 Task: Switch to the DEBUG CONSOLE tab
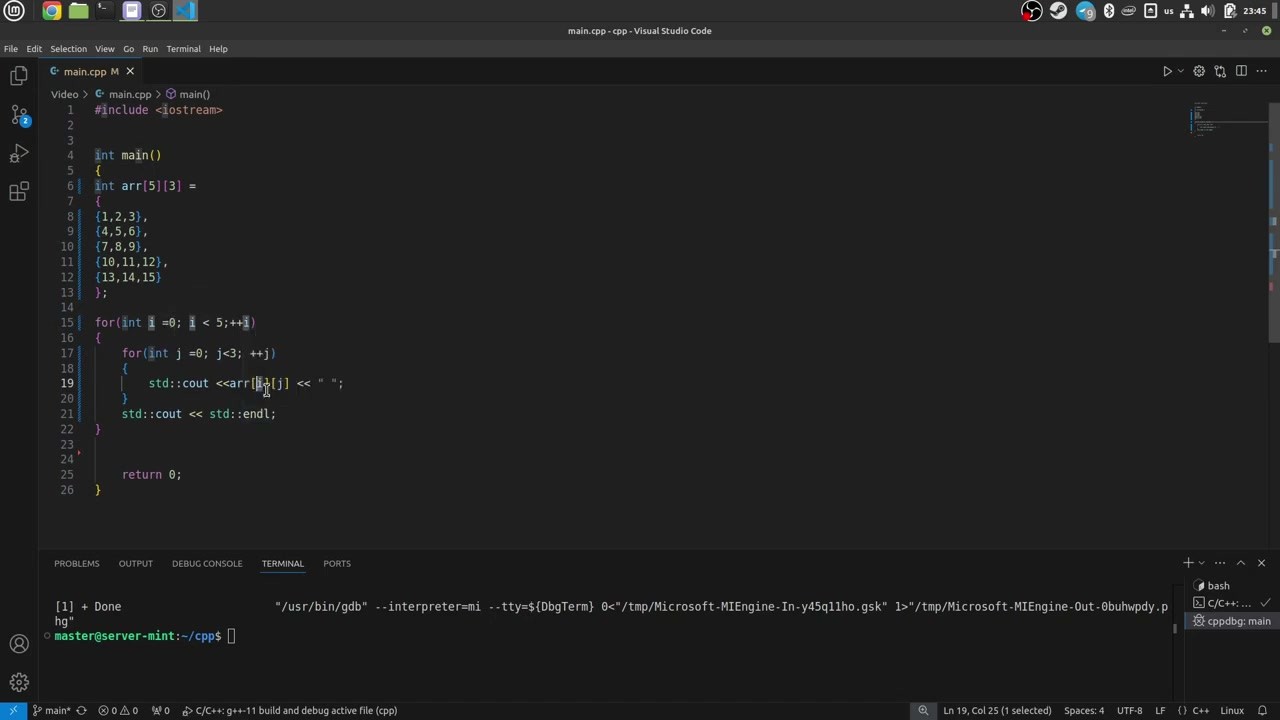(x=207, y=563)
